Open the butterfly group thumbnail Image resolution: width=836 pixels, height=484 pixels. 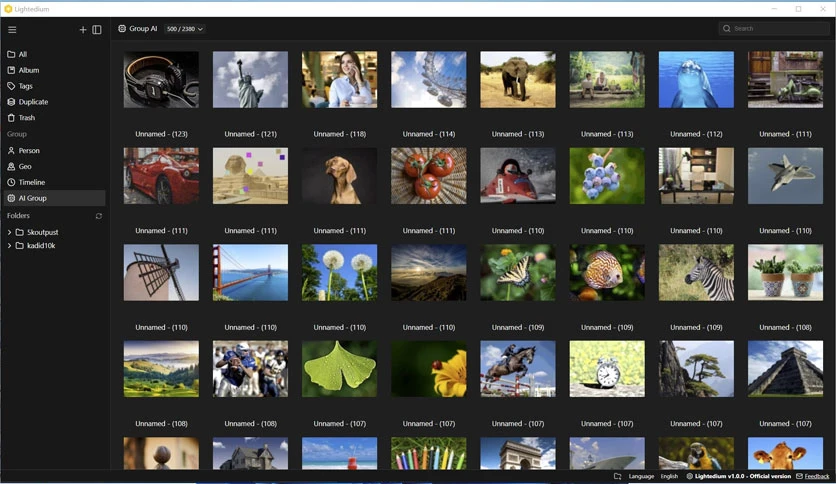pyautogui.click(x=518, y=272)
